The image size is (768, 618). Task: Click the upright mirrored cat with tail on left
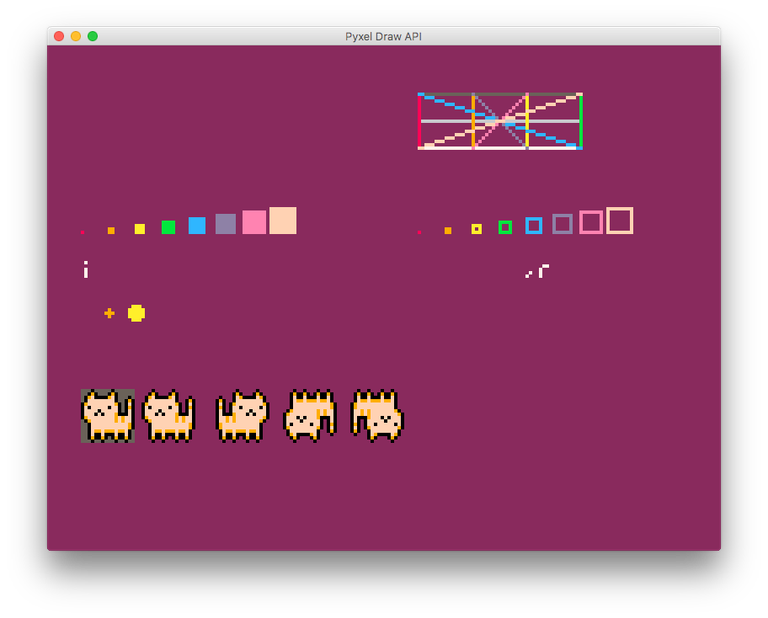pyautogui.click(x=242, y=416)
